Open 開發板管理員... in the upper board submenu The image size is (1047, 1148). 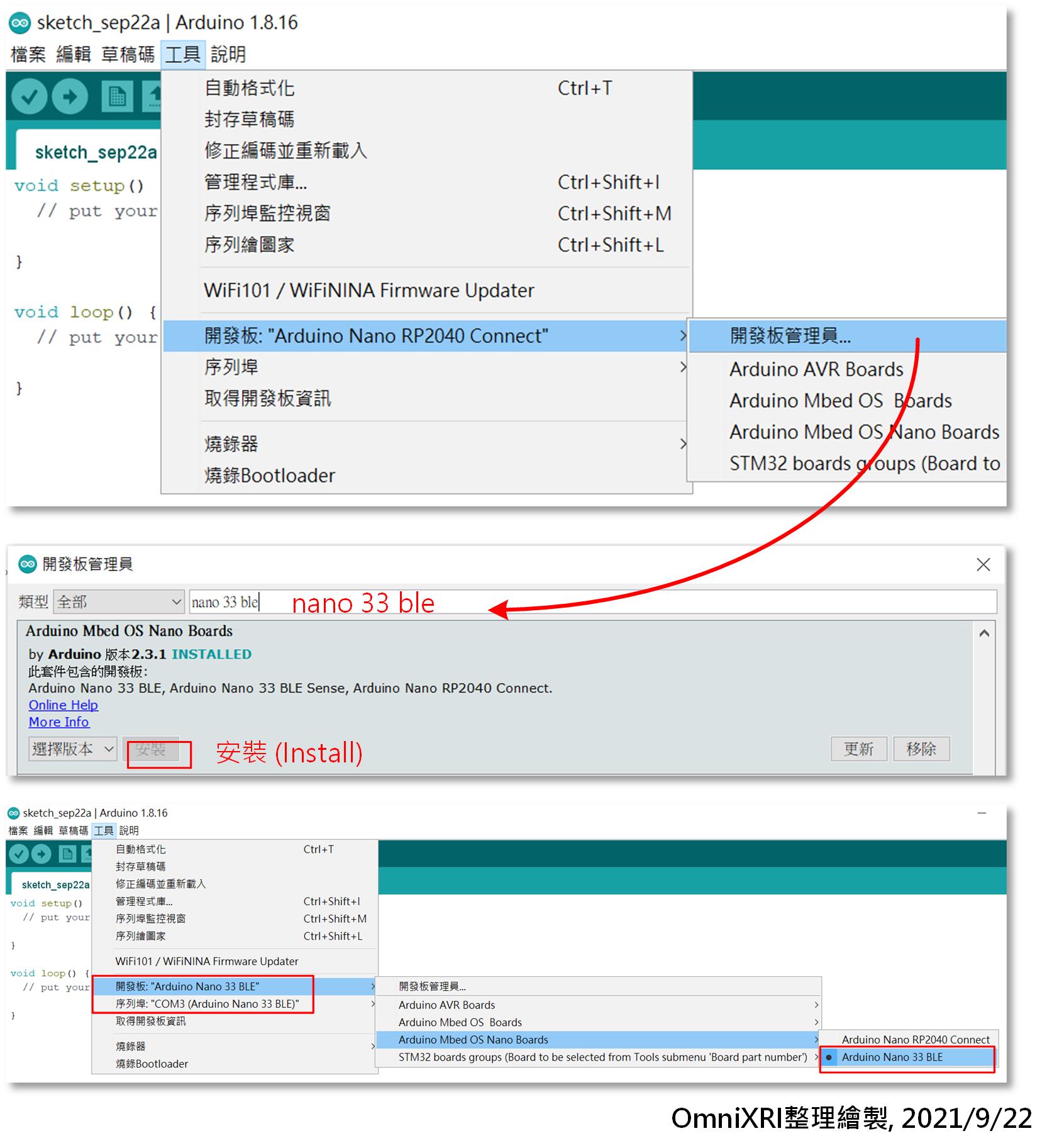click(848, 336)
